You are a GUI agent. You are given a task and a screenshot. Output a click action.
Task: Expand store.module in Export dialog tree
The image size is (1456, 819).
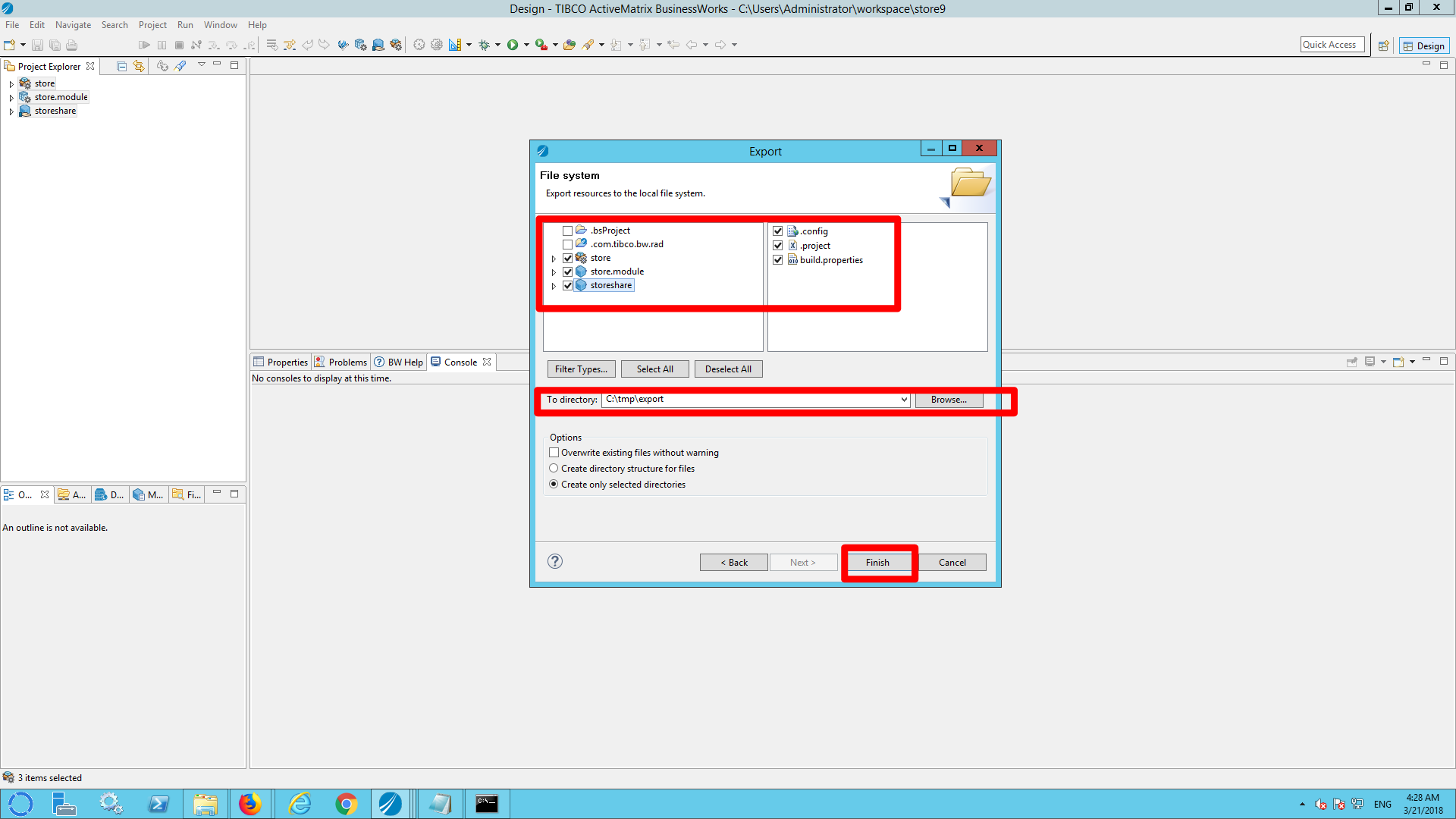554,272
